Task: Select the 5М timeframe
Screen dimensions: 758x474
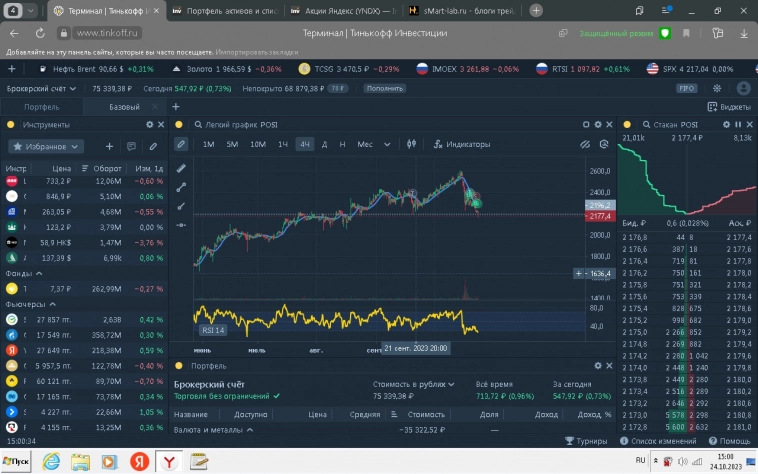Action: 232,144
